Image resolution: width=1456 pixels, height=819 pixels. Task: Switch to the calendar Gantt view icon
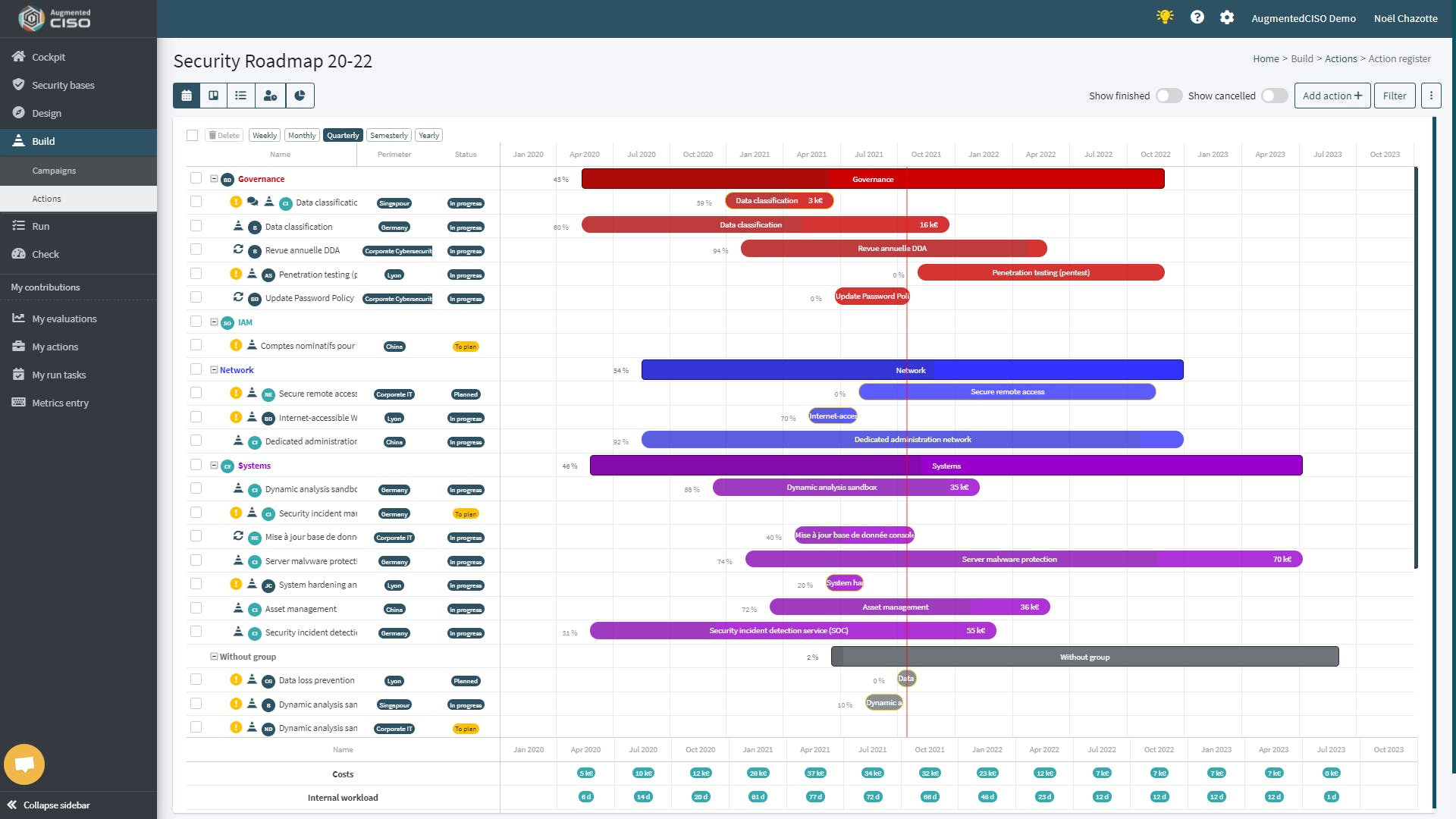click(187, 96)
